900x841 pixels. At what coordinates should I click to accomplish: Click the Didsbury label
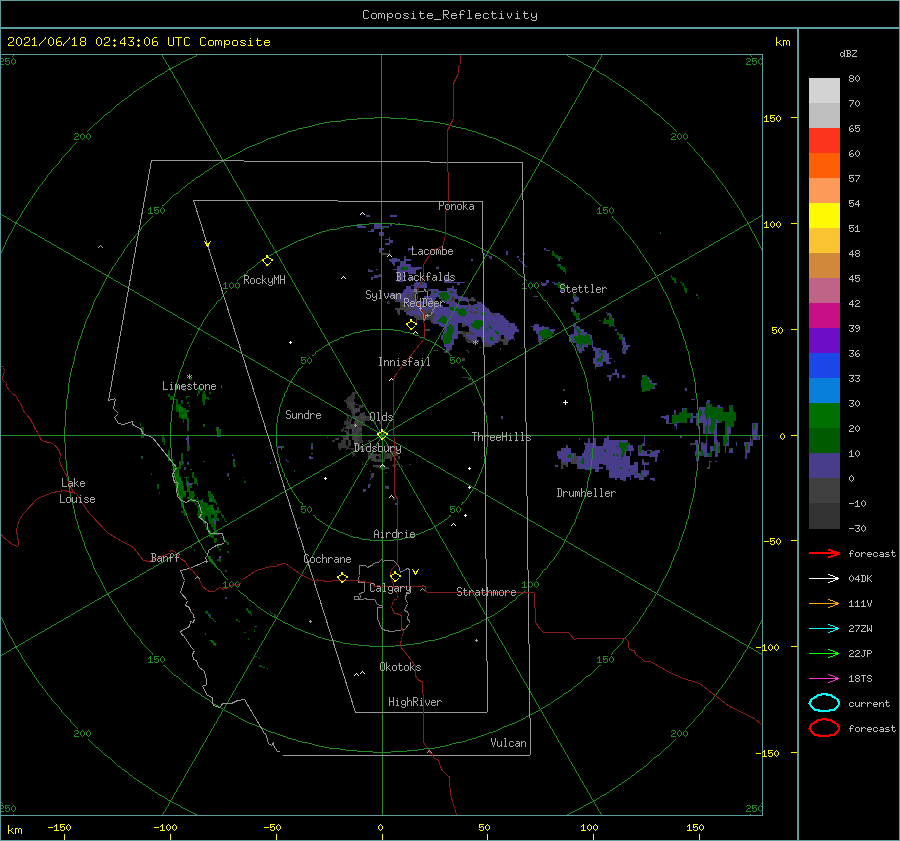377,448
